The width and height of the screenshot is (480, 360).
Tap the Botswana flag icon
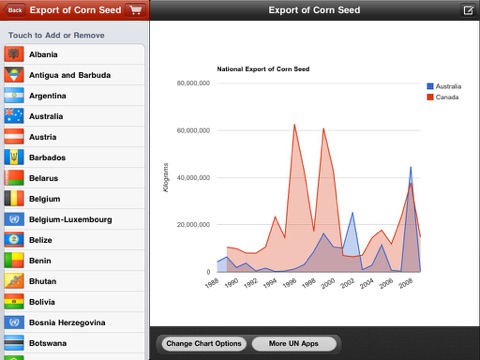[14, 343]
